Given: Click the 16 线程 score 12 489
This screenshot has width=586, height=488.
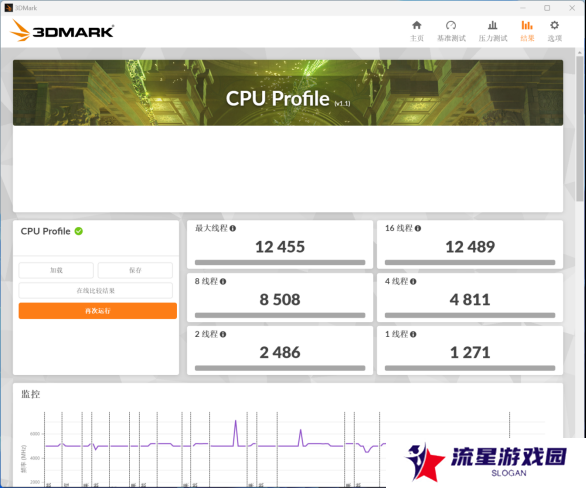Looking at the screenshot, I should pos(470,247).
